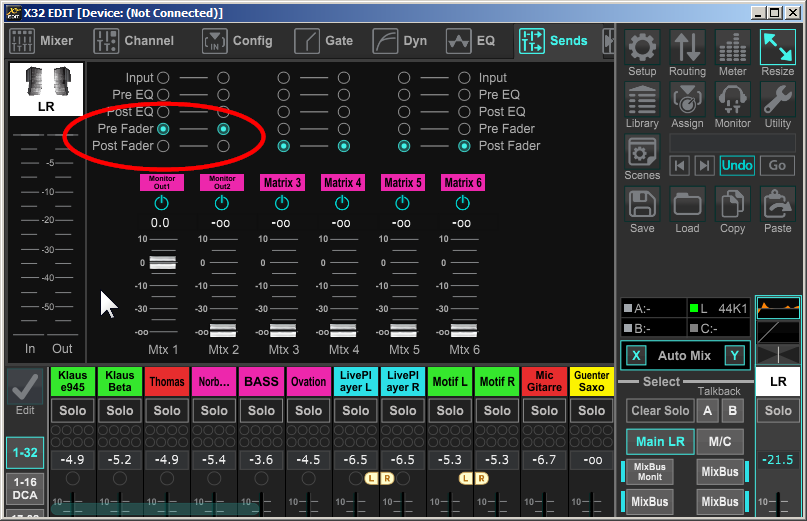Select Pre Fader tap for Mtx 6

coord(464,129)
